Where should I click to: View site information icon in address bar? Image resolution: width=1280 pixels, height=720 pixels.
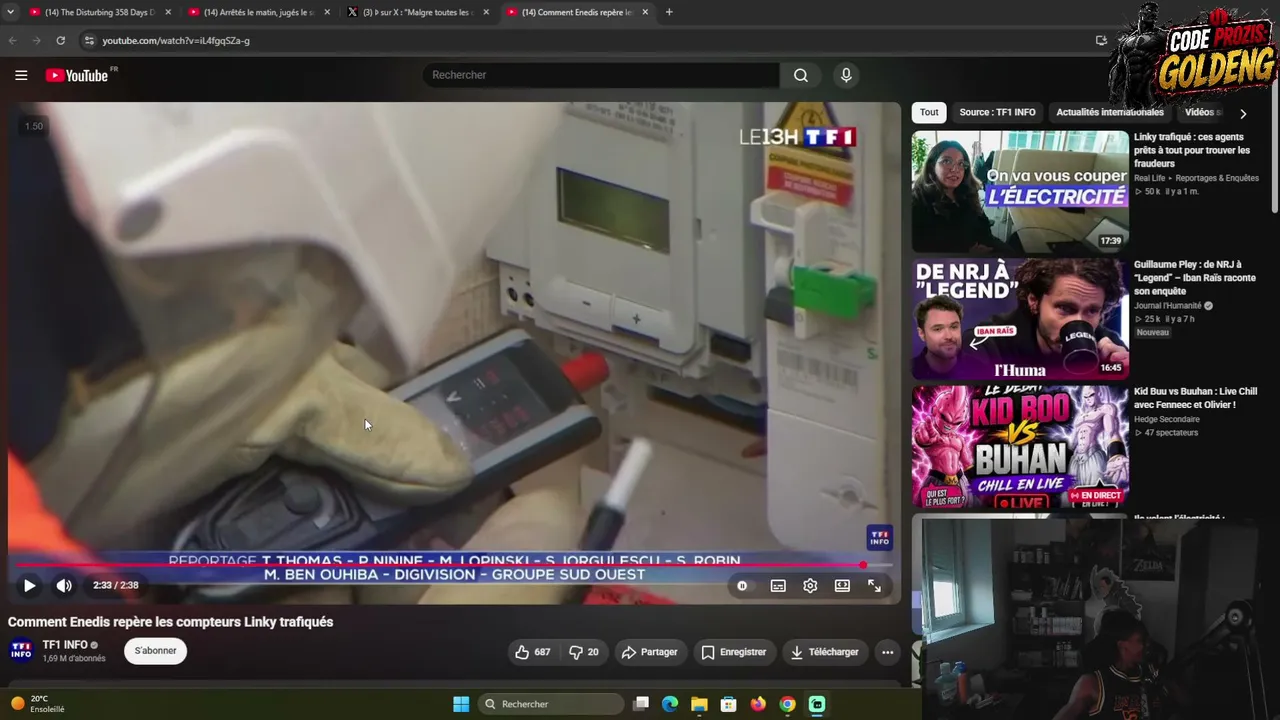tap(89, 41)
